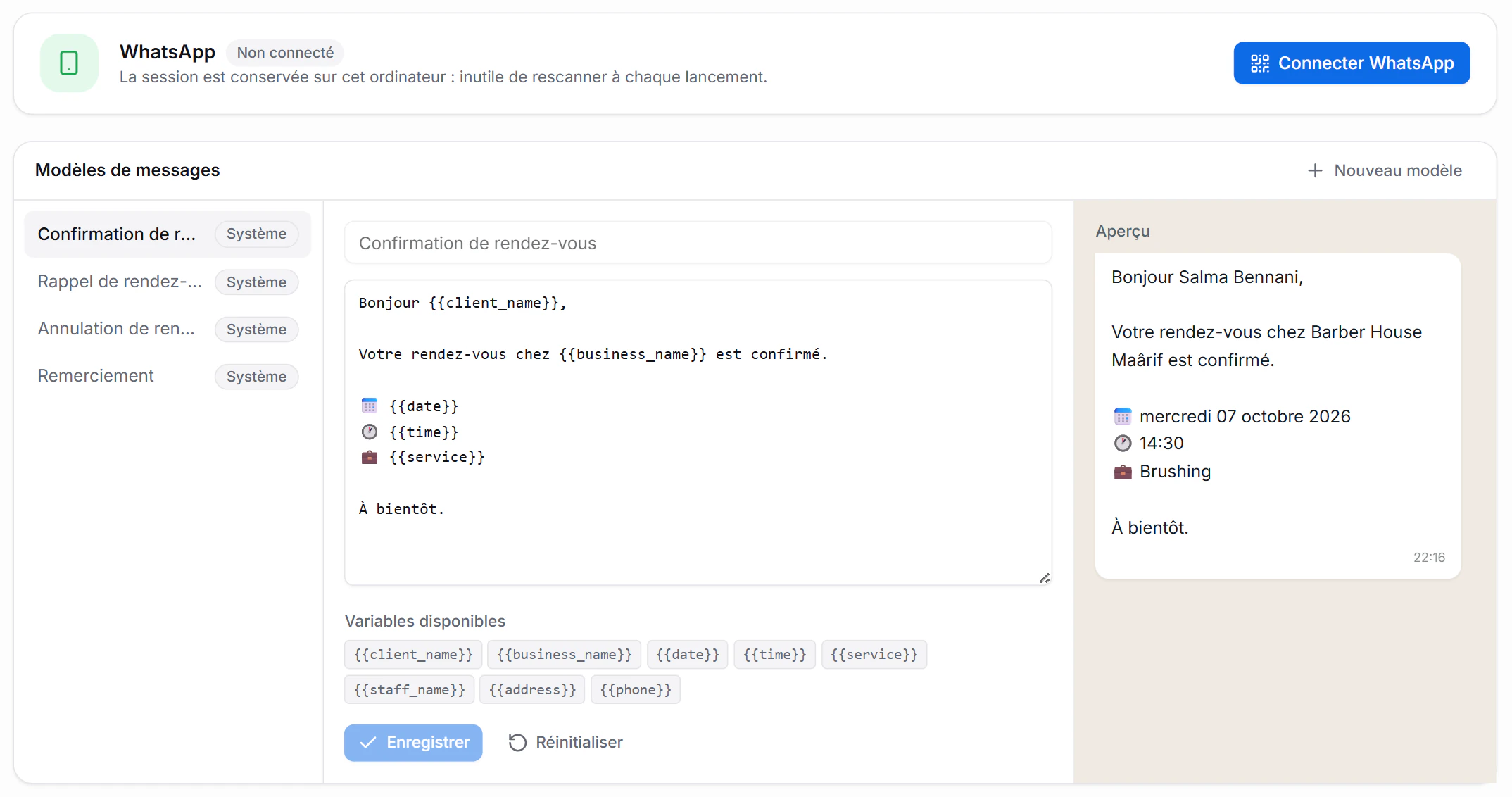Insert the {{service}} variable chip
Screen dimensions: 1512x797
point(874,654)
